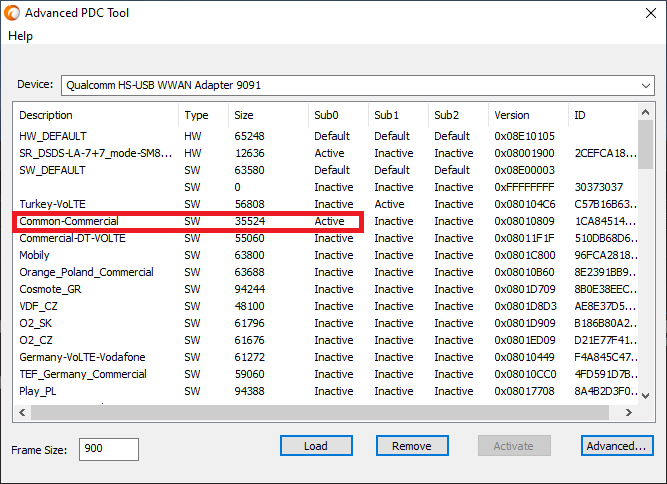The image size is (667, 484).
Task: Click size 94244 in Cosmote_GR row
Action: [249, 289]
